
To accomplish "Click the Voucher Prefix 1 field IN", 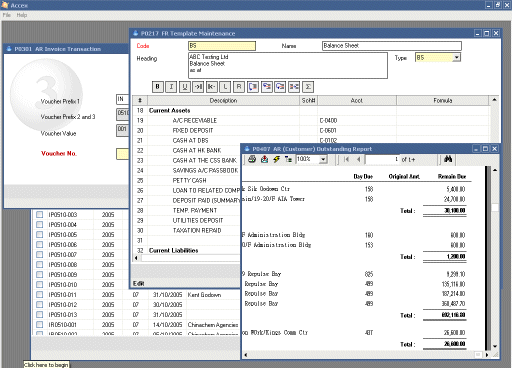I will (122, 99).
